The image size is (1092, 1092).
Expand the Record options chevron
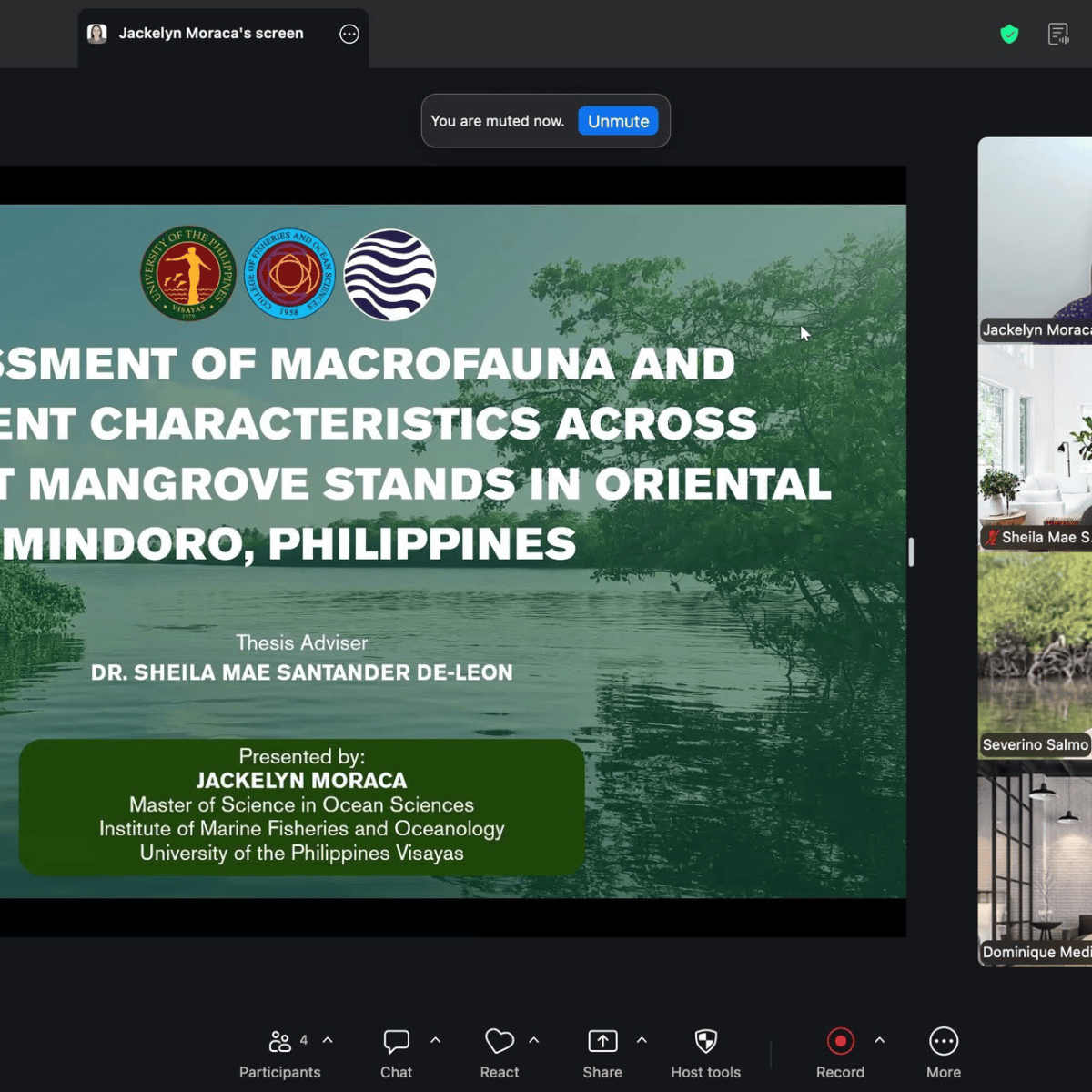[x=879, y=1040]
